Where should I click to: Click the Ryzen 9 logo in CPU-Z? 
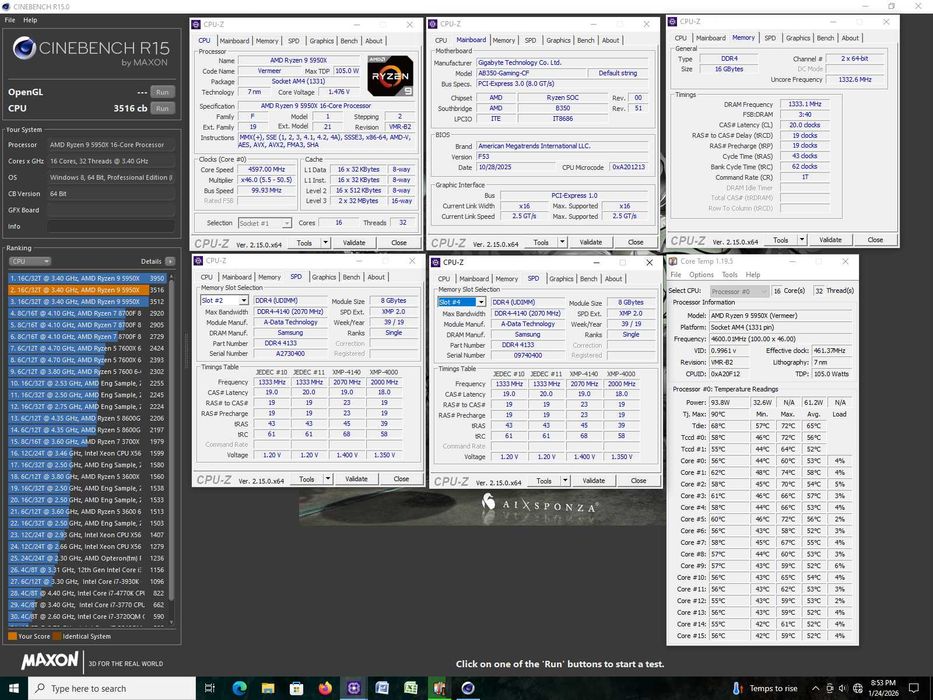pos(390,76)
